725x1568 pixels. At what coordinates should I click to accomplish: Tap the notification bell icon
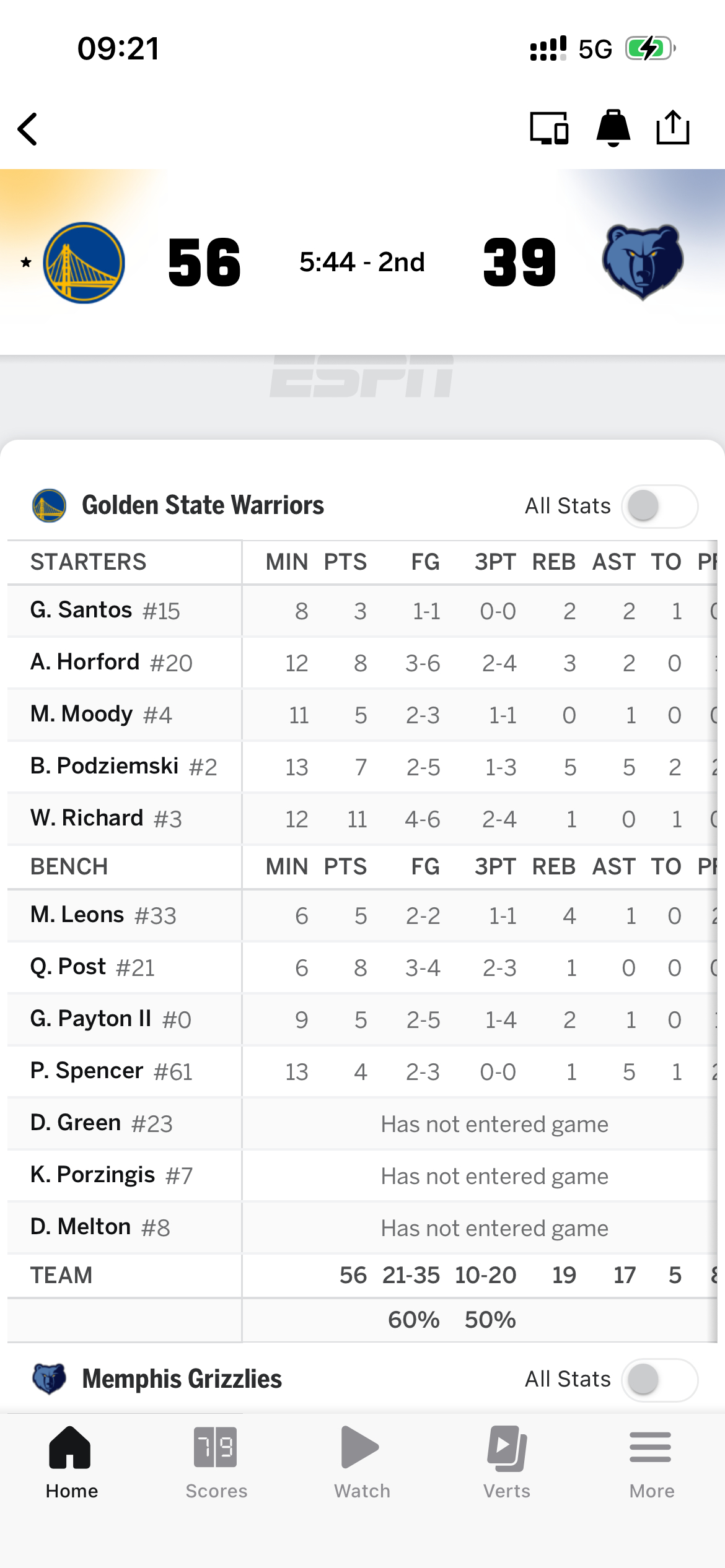(613, 128)
